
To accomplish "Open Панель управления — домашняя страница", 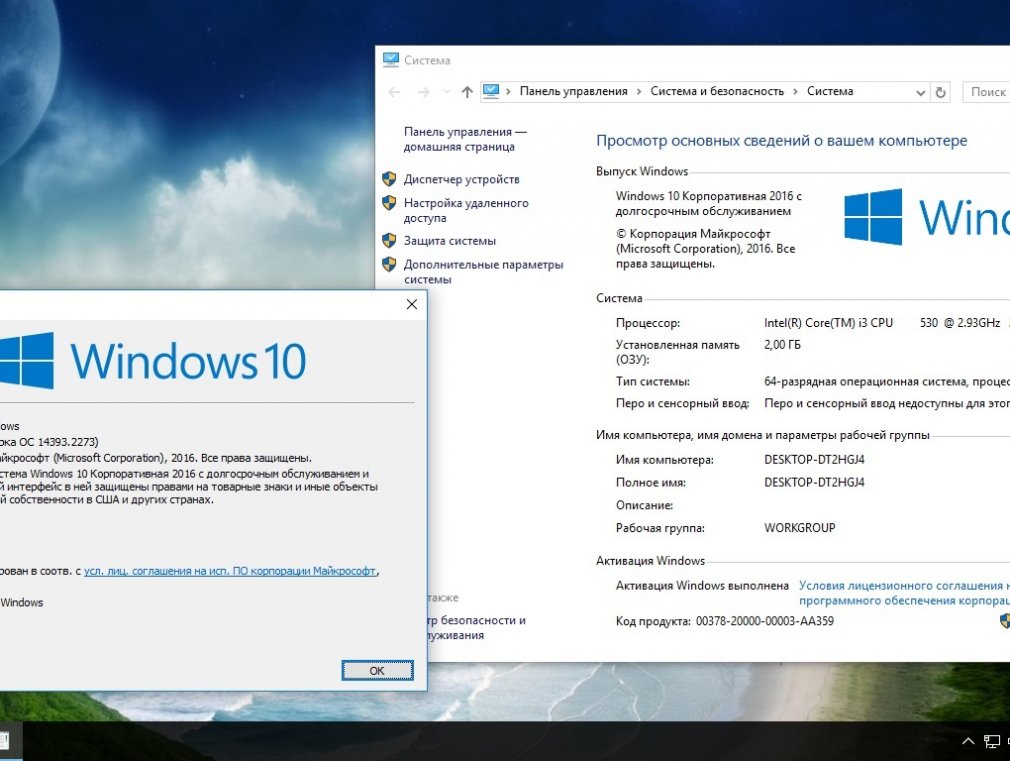I will 464,139.
